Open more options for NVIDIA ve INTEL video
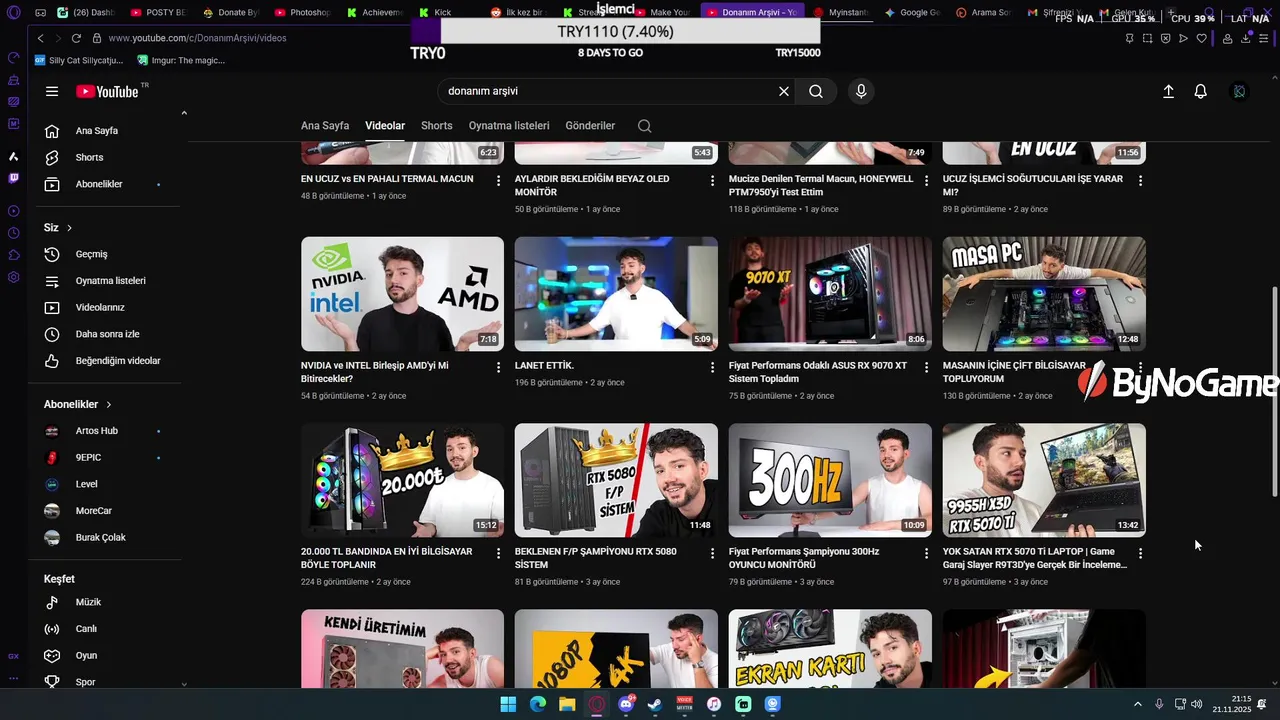Viewport: 1280px width, 720px height. coord(498,368)
